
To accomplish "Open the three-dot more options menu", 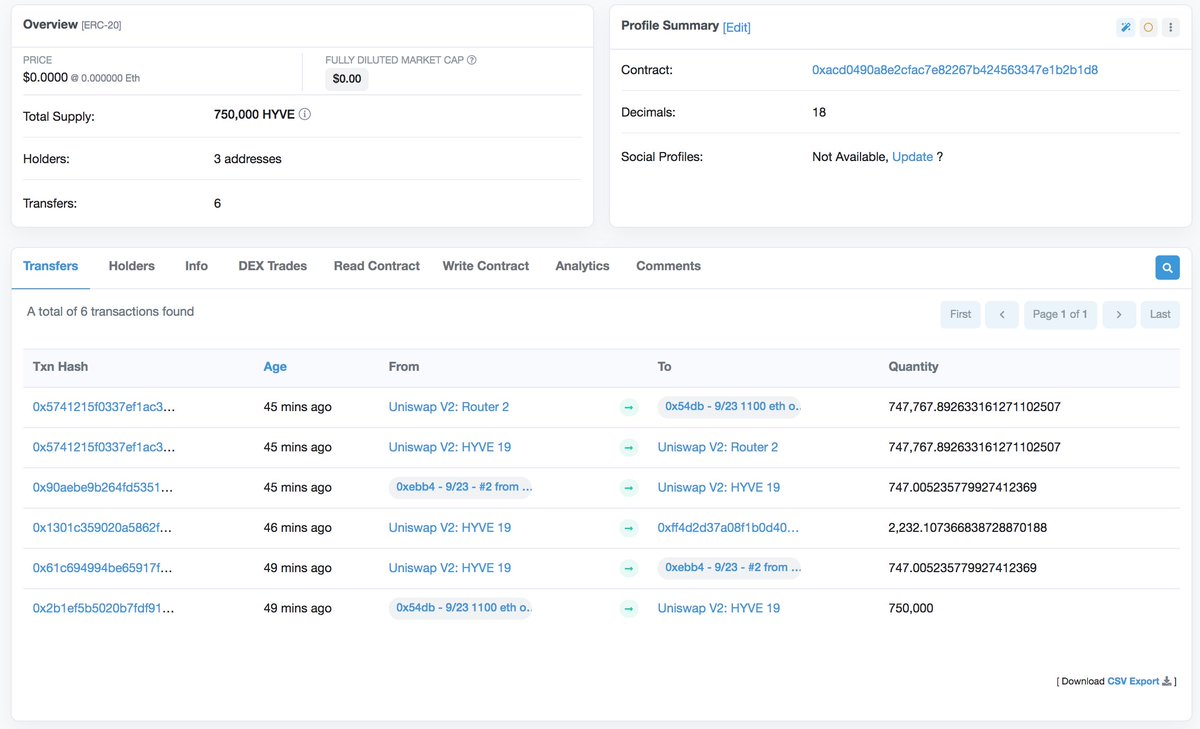I will (1170, 28).
